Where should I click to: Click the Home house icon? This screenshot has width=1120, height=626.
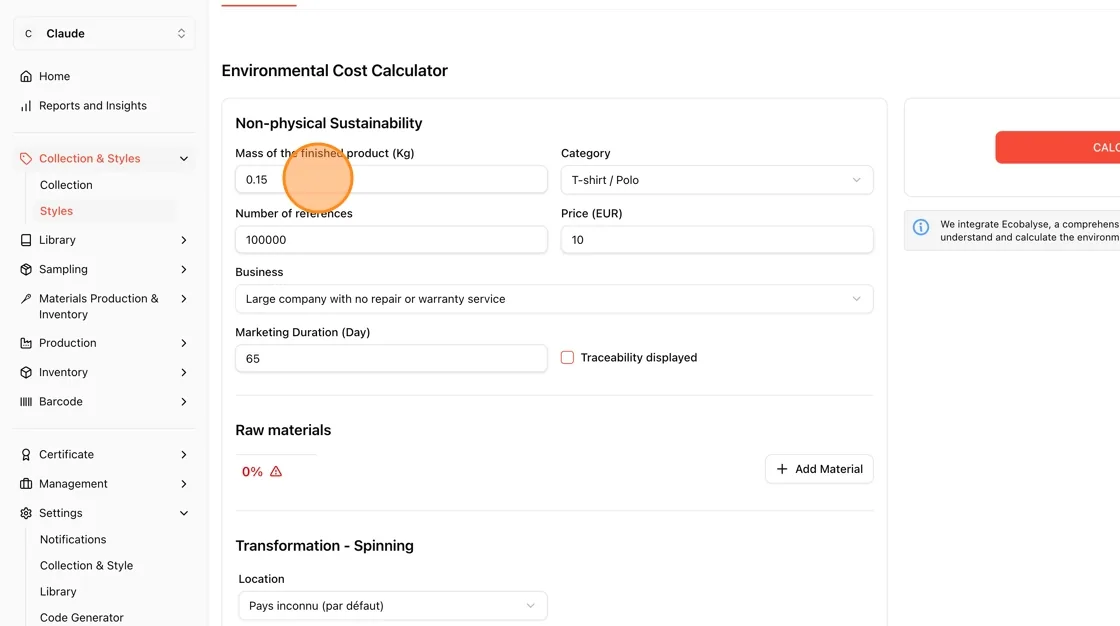coord(26,76)
